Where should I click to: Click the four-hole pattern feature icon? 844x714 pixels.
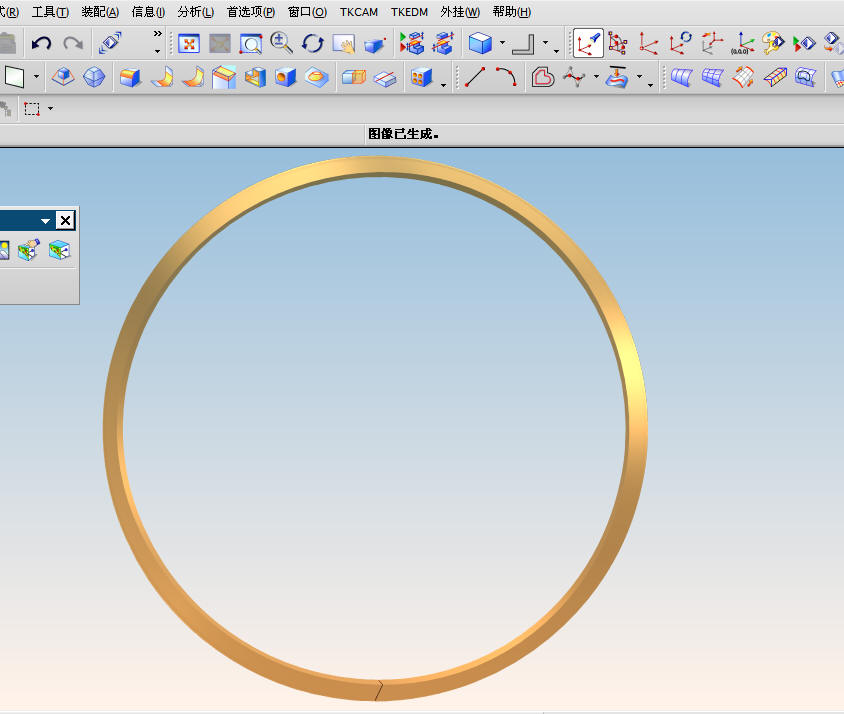click(x=421, y=77)
